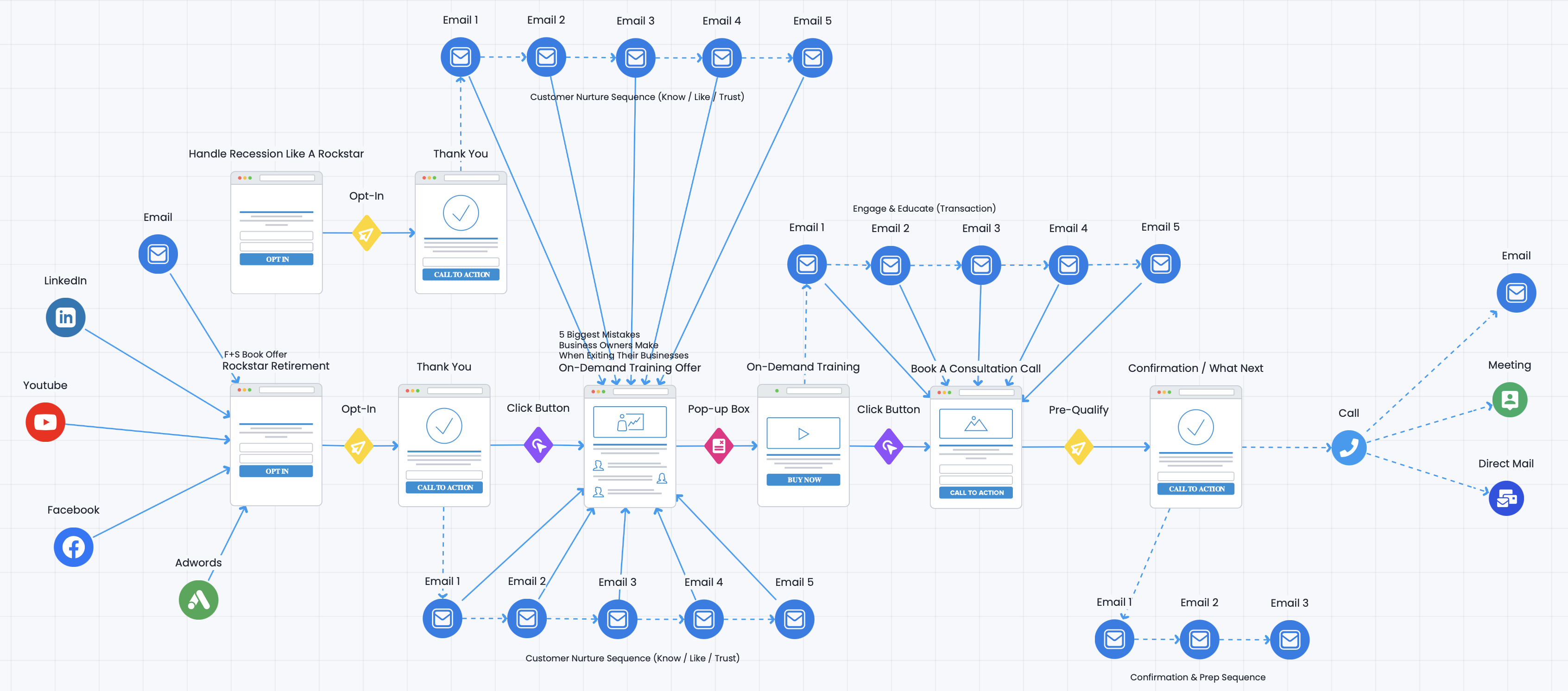Select purple Click Button icon before Consultation Call

889,446
